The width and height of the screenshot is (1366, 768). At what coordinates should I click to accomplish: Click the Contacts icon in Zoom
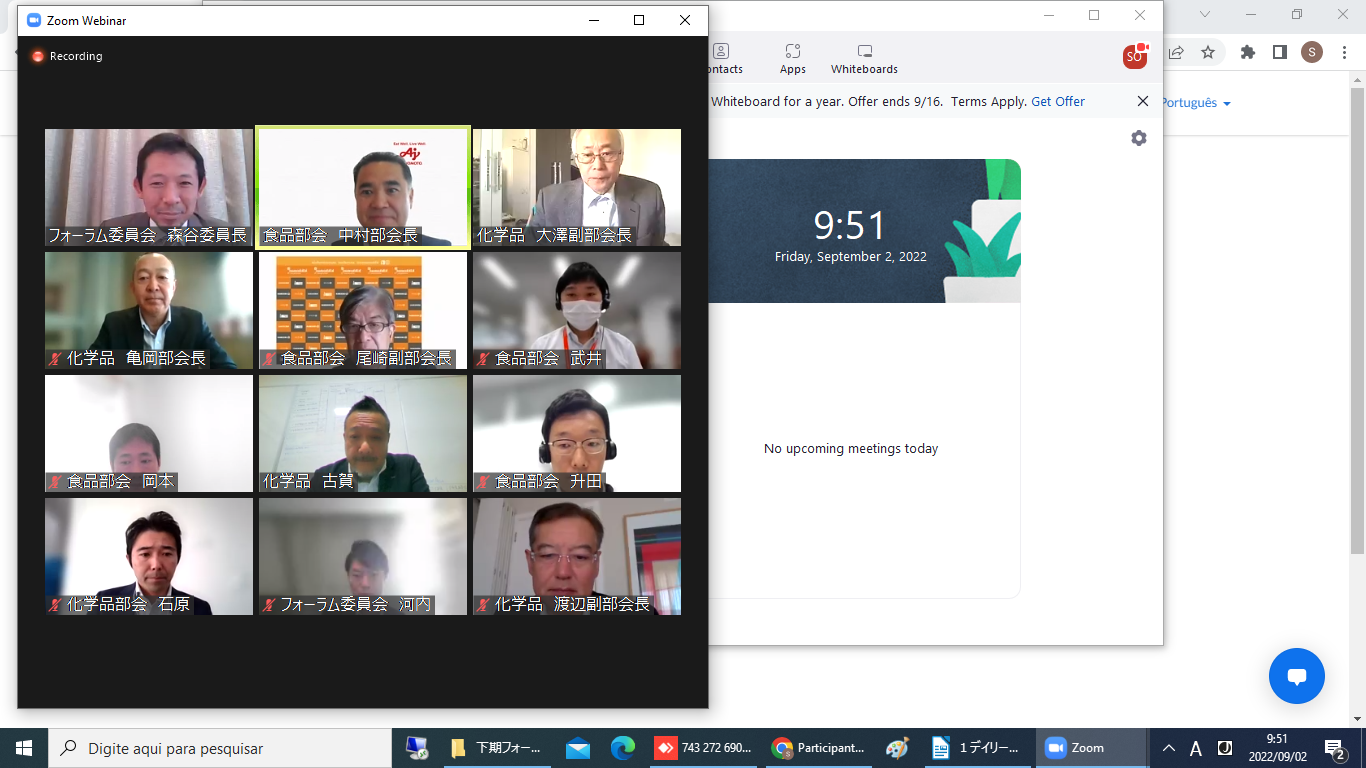[721, 59]
